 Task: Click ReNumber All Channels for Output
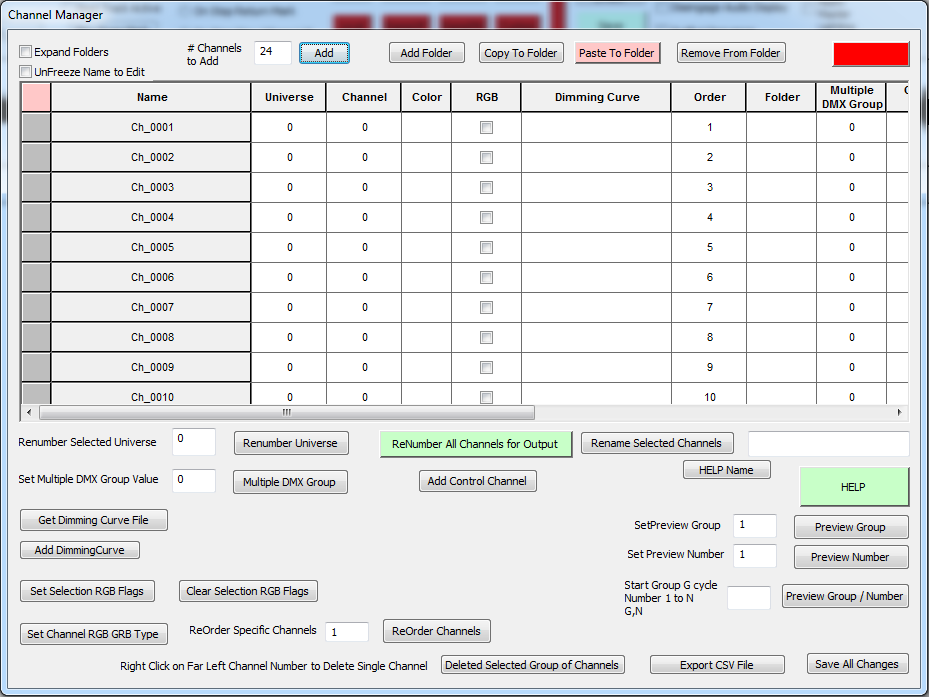475,444
